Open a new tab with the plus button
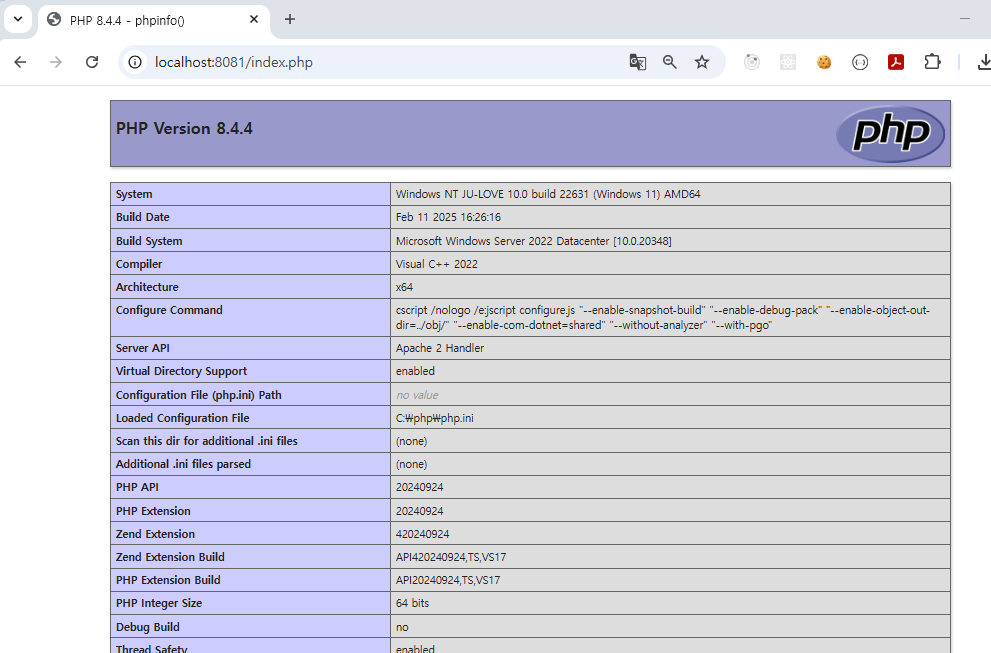This screenshot has height=653, width=991. click(x=290, y=19)
